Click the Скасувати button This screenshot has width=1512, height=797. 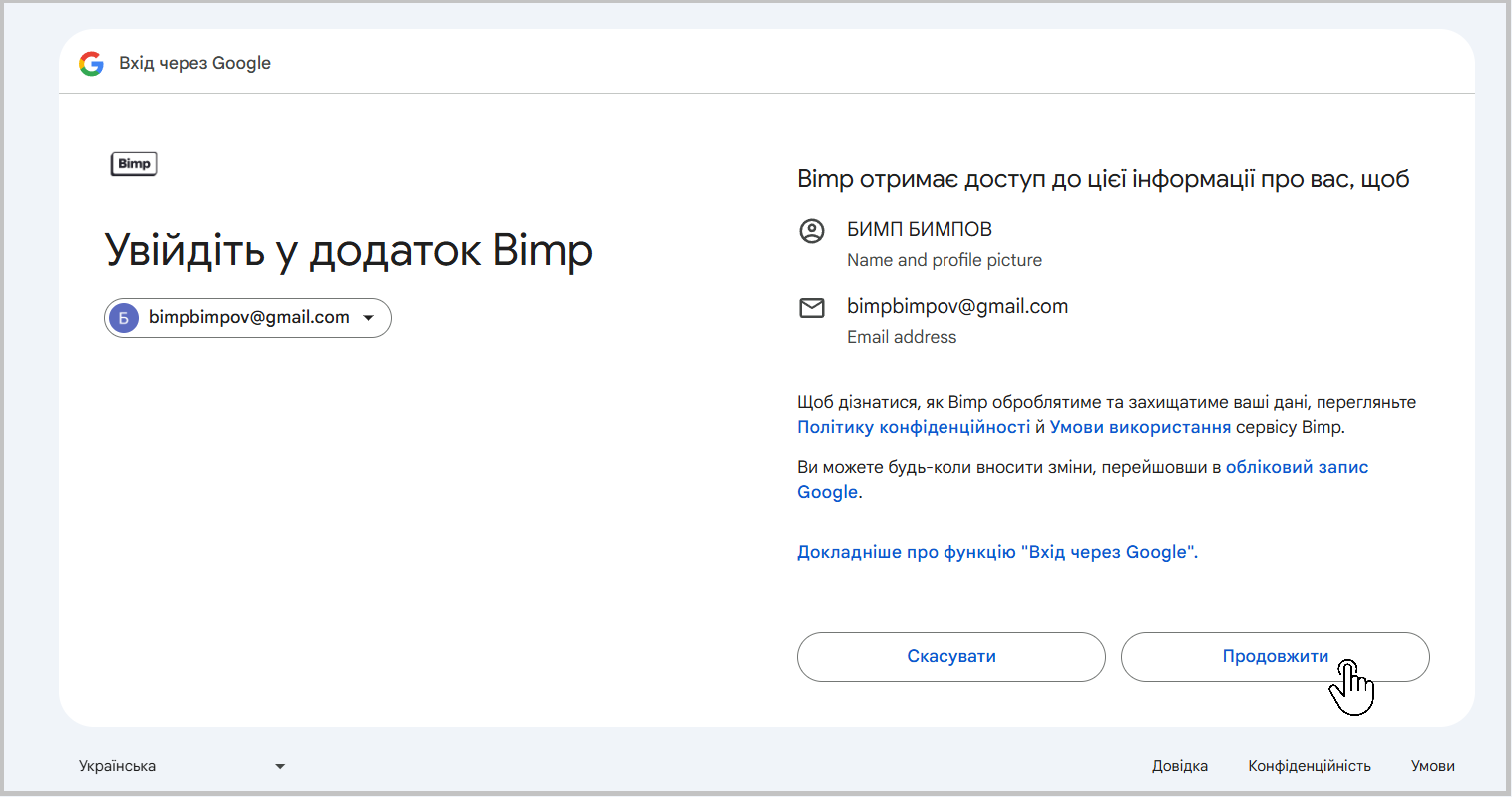pos(951,657)
